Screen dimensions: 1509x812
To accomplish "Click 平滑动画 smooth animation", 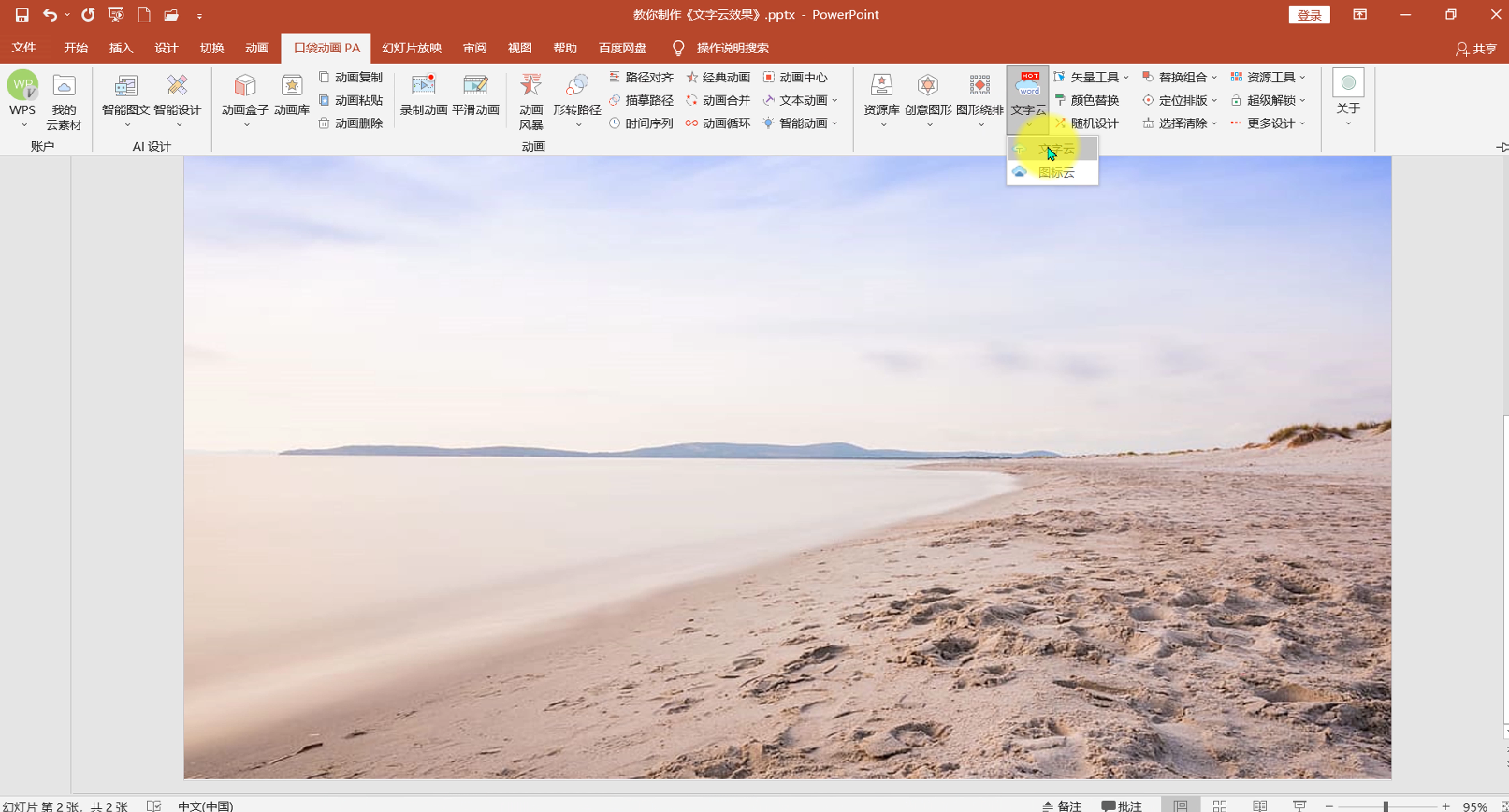I will coord(475,95).
